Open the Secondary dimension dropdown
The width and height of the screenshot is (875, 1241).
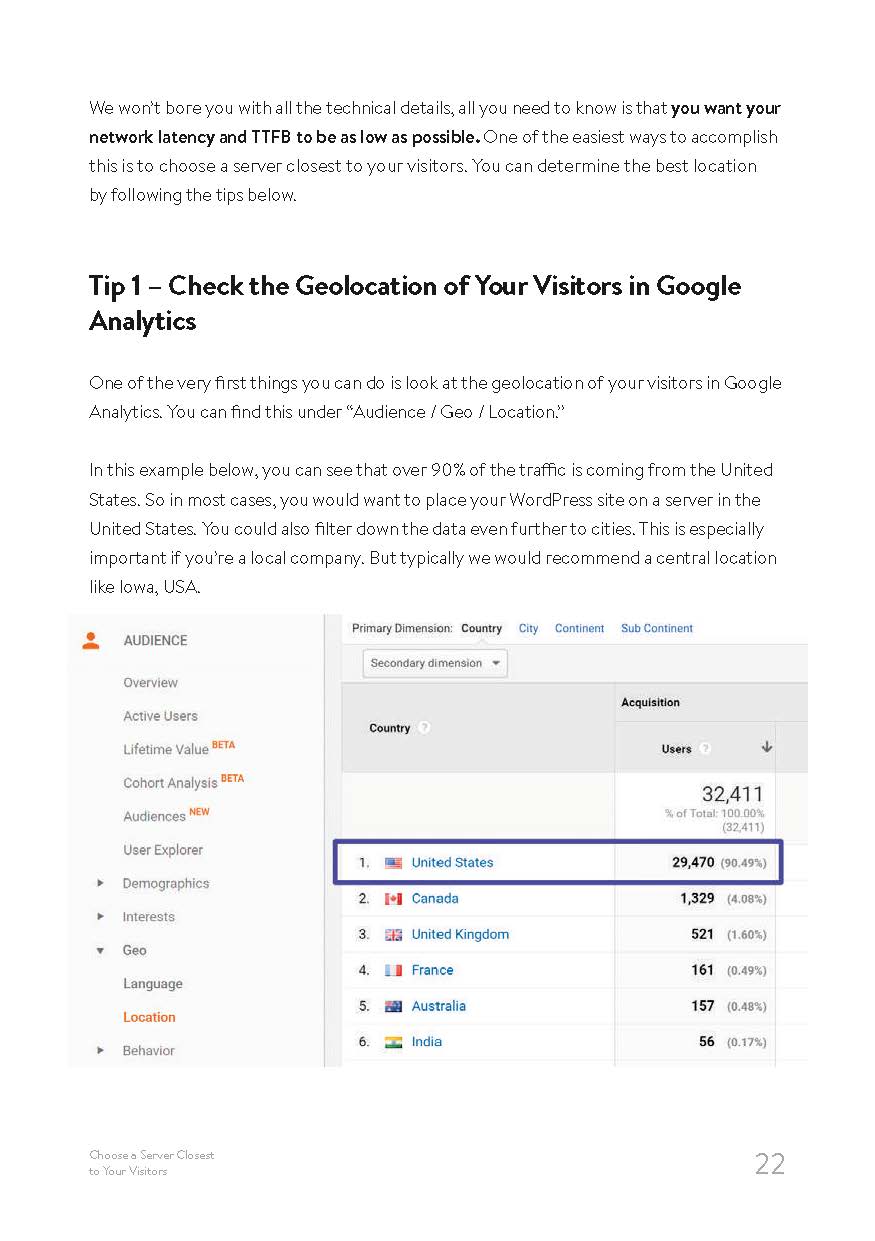[435, 663]
